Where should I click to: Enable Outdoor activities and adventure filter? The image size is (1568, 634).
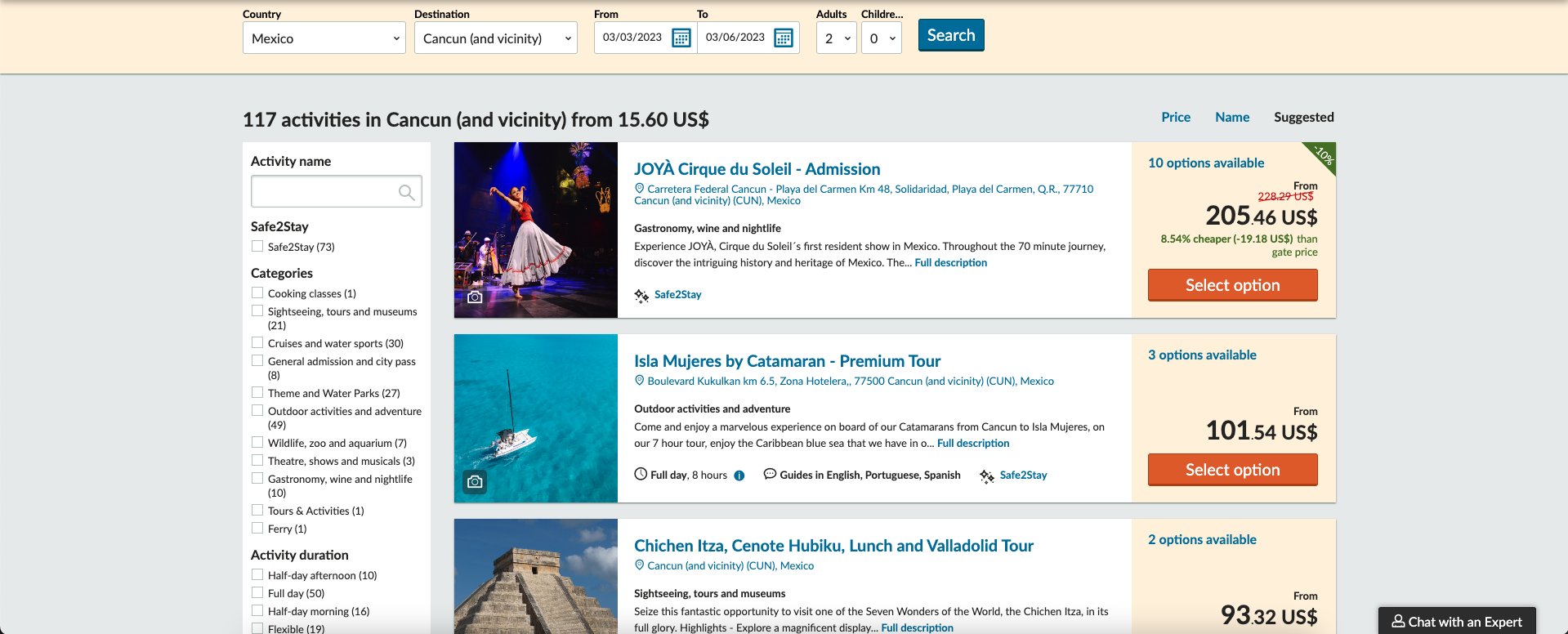click(257, 410)
